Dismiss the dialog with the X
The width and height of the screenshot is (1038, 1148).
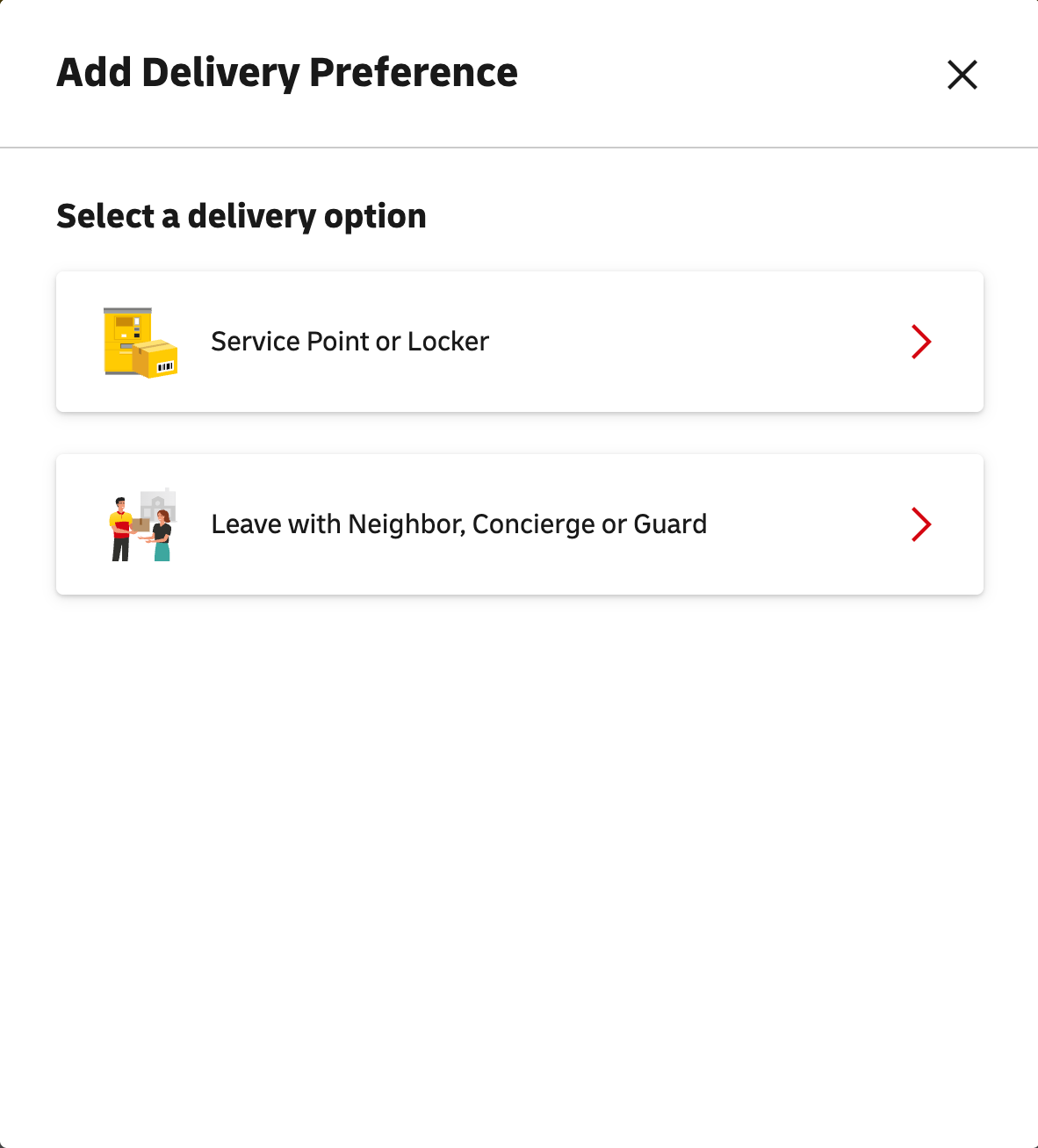(962, 76)
